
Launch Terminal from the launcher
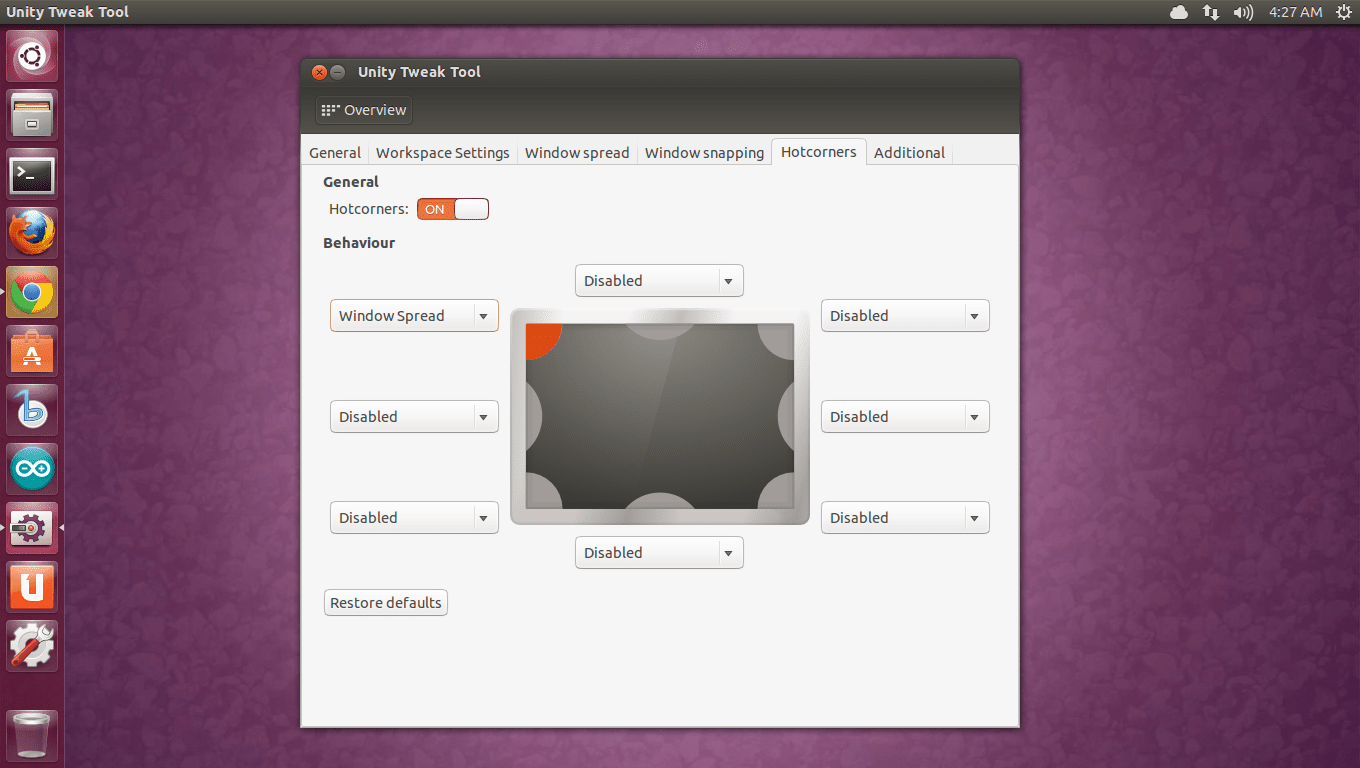[32, 175]
